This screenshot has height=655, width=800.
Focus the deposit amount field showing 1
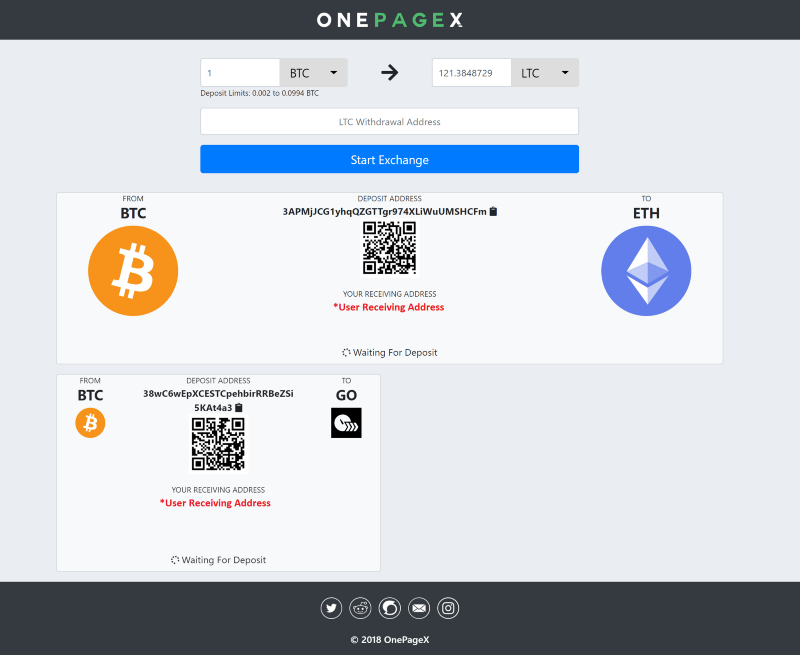click(240, 73)
